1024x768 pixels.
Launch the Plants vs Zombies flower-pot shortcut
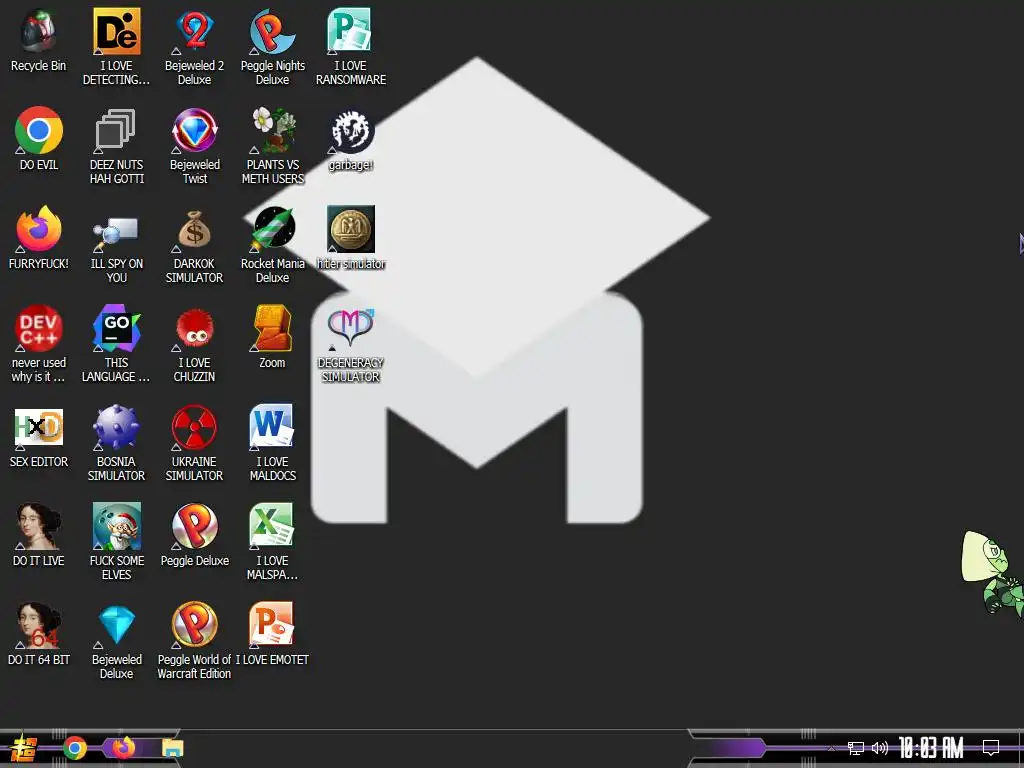coord(272,131)
